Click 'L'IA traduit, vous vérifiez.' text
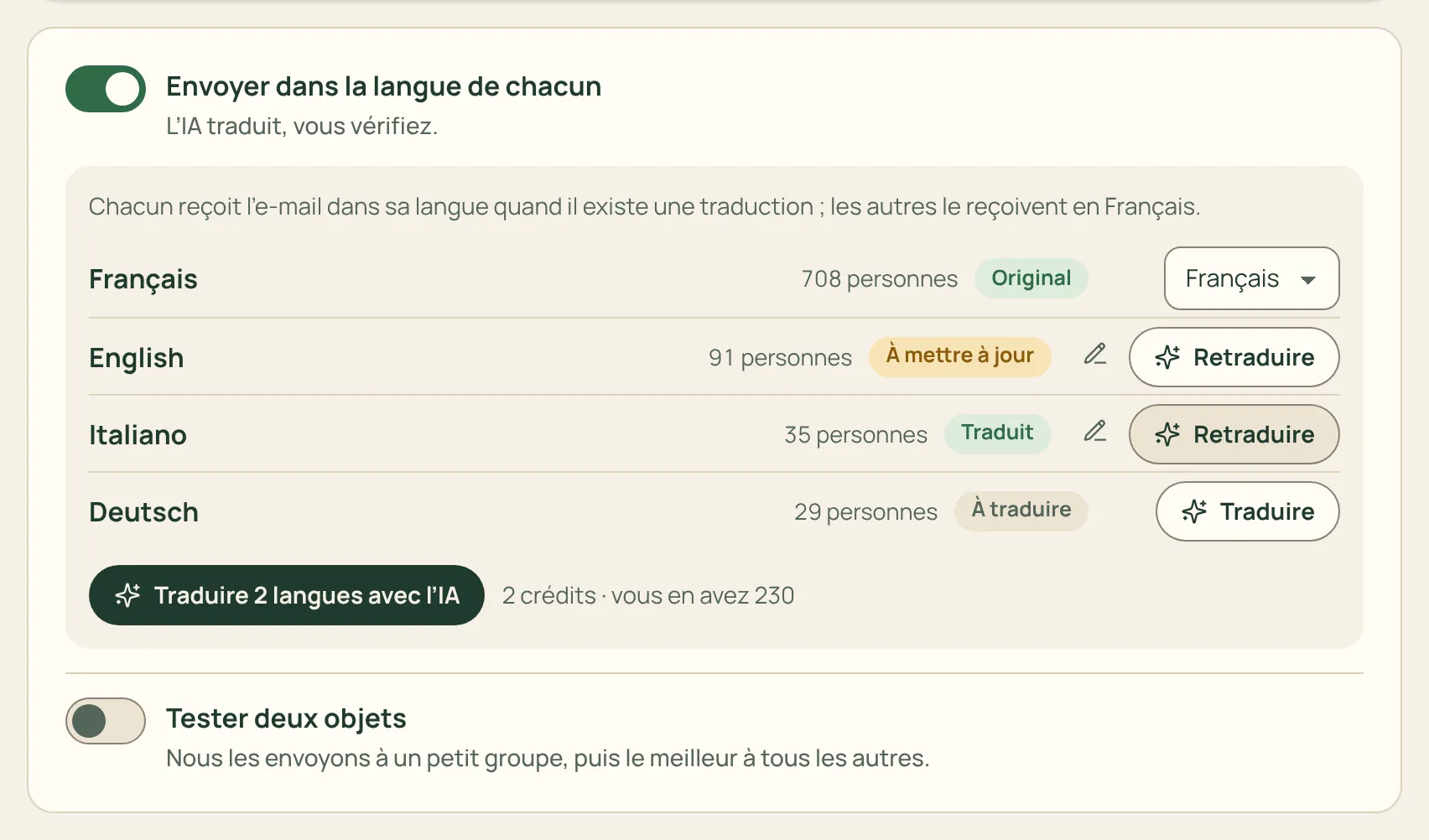1429x840 pixels. 302,127
